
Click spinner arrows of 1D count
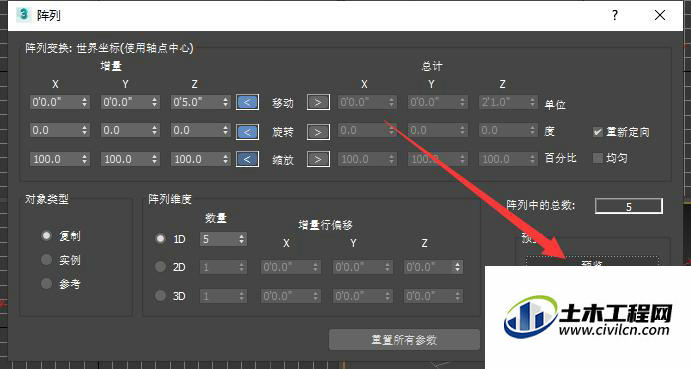pos(241,239)
